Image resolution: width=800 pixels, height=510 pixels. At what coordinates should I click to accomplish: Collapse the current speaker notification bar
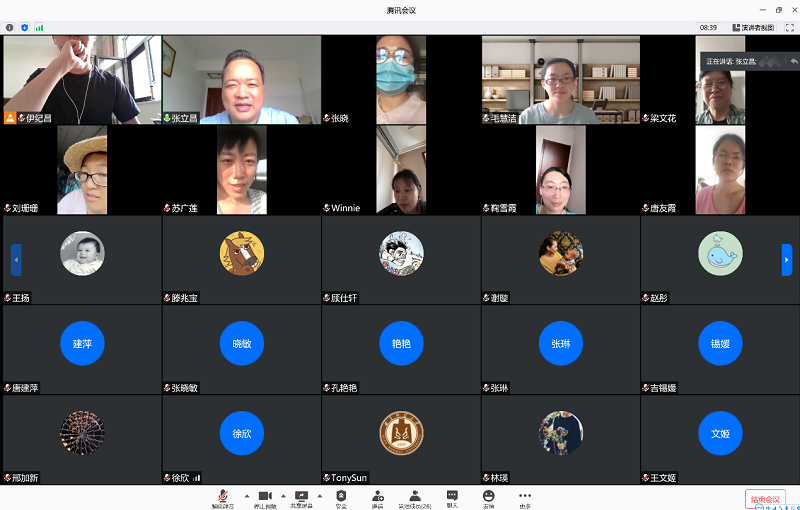coord(794,62)
